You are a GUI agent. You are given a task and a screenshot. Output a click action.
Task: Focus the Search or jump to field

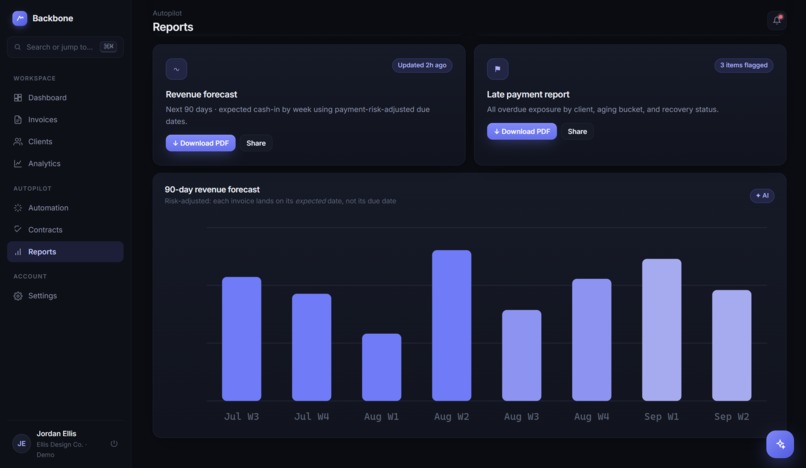[65, 47]
